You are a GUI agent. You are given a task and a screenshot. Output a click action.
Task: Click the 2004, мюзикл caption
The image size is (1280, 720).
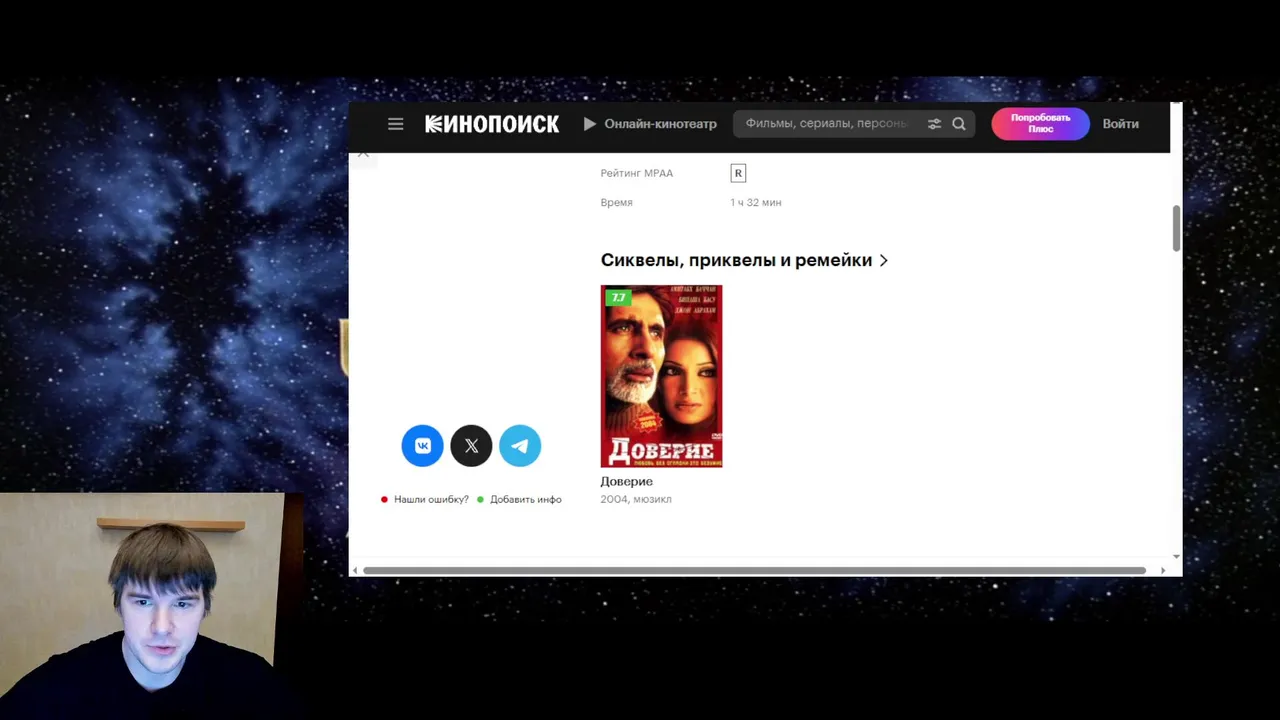coord(636,499)
